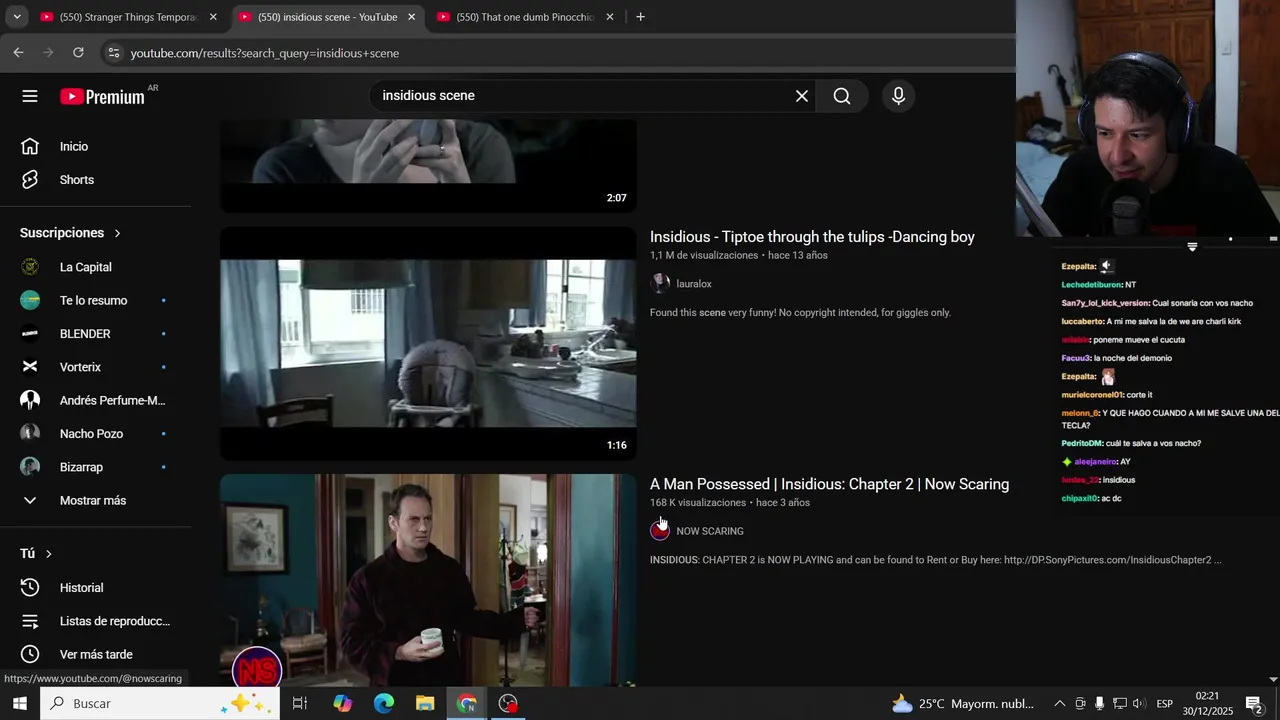Click '168 K visualizaciones' text
Viewport: 1280px width, 720px height.
coord(698,503)
